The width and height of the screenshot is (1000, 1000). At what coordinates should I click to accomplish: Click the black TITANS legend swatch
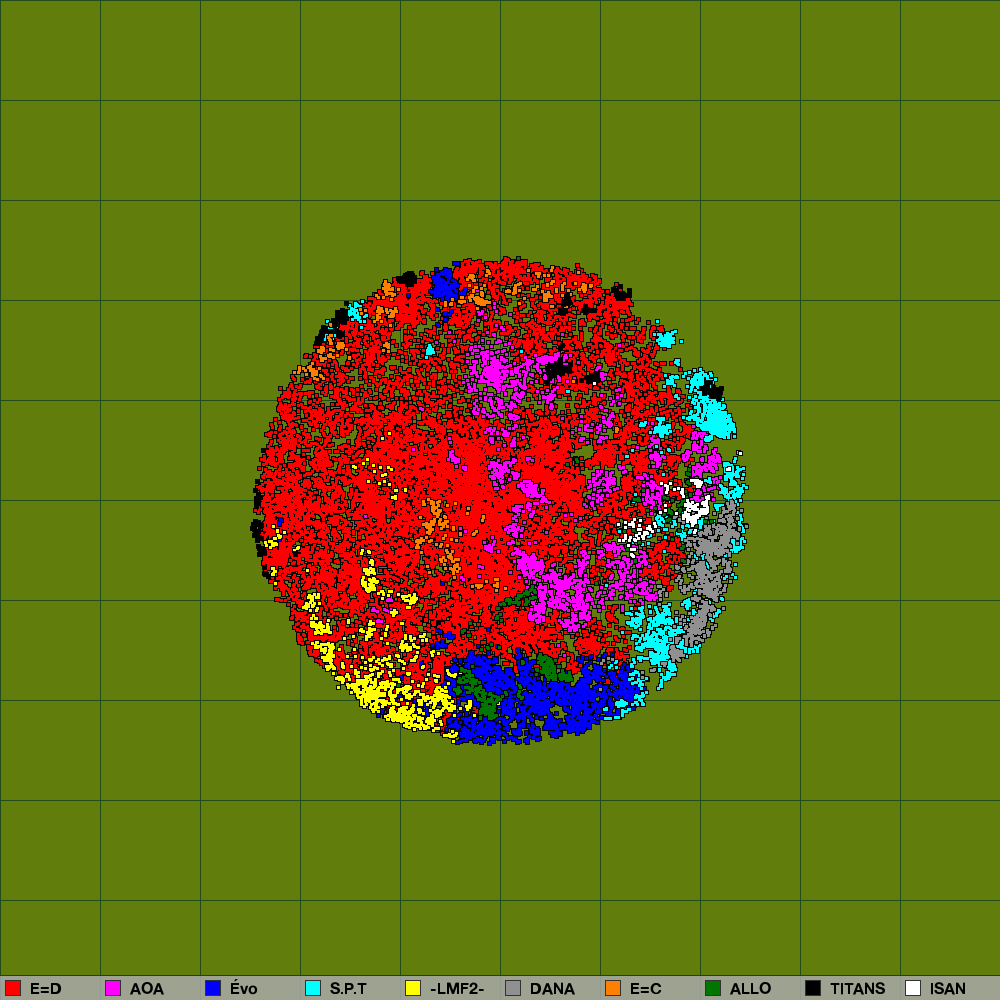(x=813, y=988)
